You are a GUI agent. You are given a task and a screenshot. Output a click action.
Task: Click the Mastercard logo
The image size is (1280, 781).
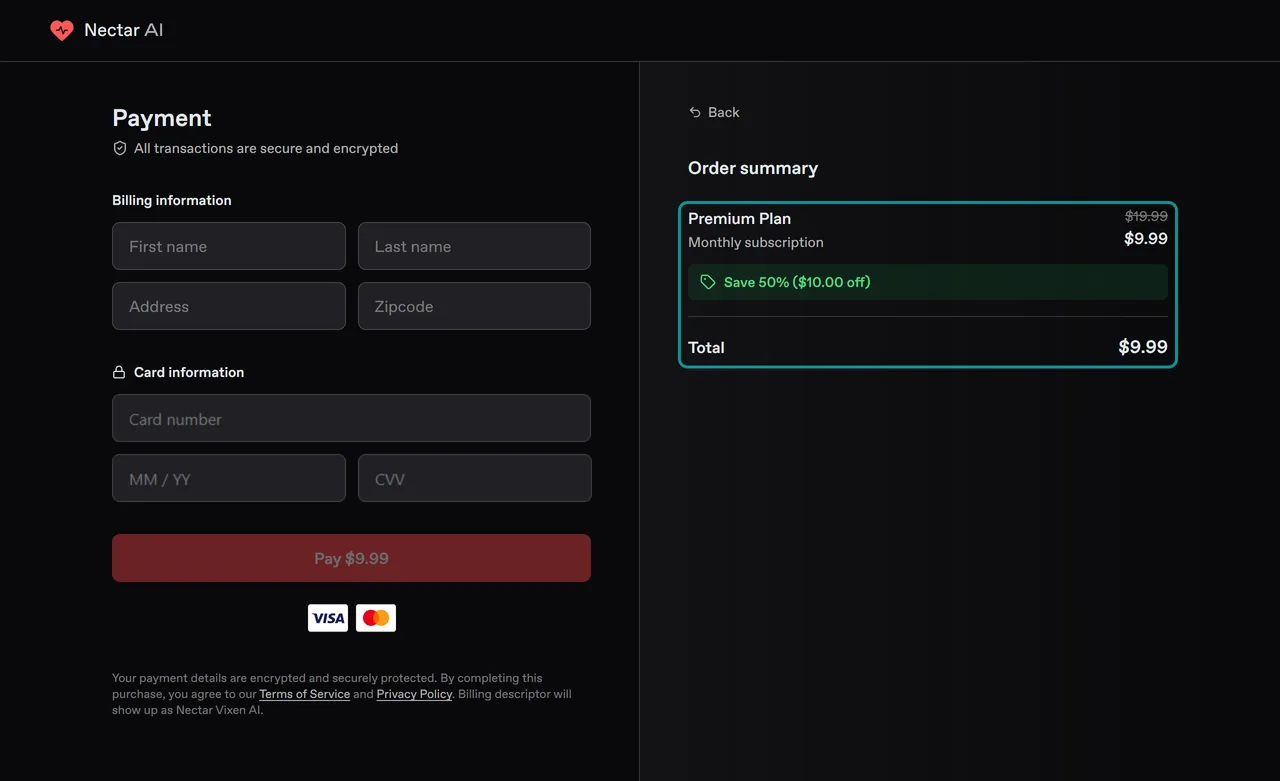376,618
